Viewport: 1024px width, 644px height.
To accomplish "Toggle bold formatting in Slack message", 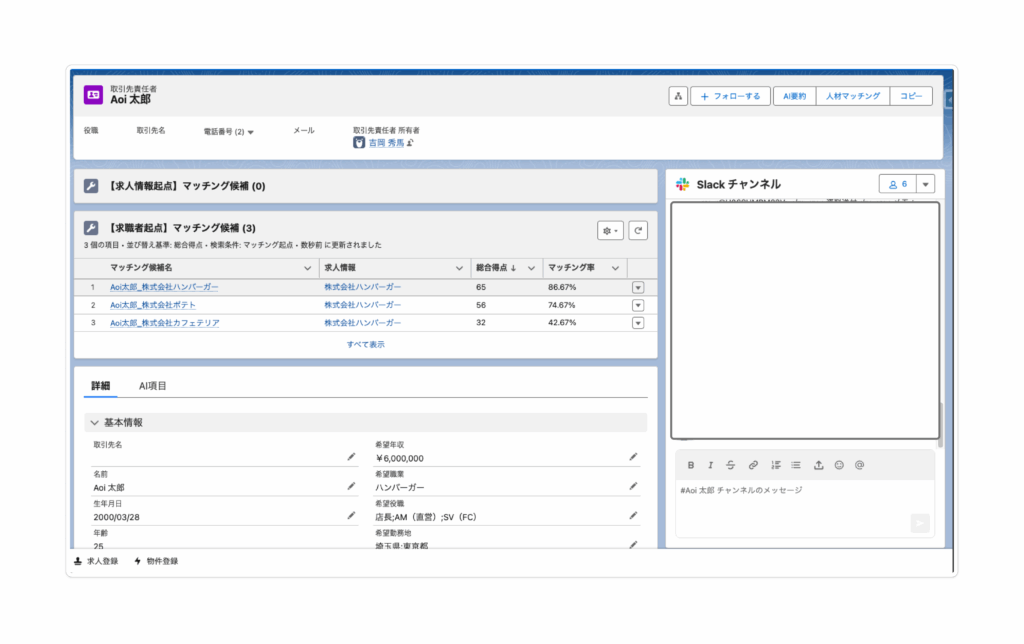I will pos(690,465).
